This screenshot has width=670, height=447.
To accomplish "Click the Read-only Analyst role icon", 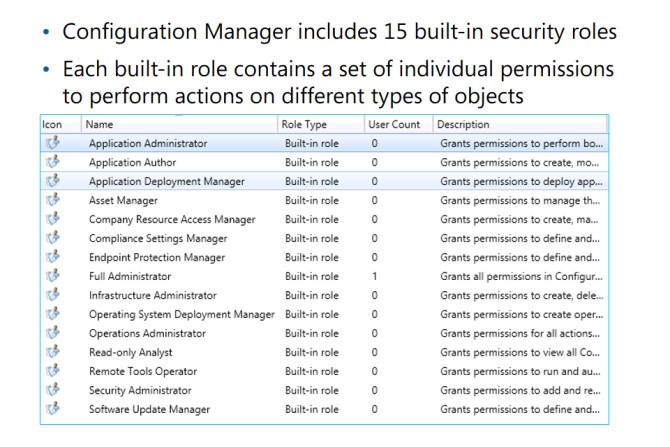I will [53, 352].
